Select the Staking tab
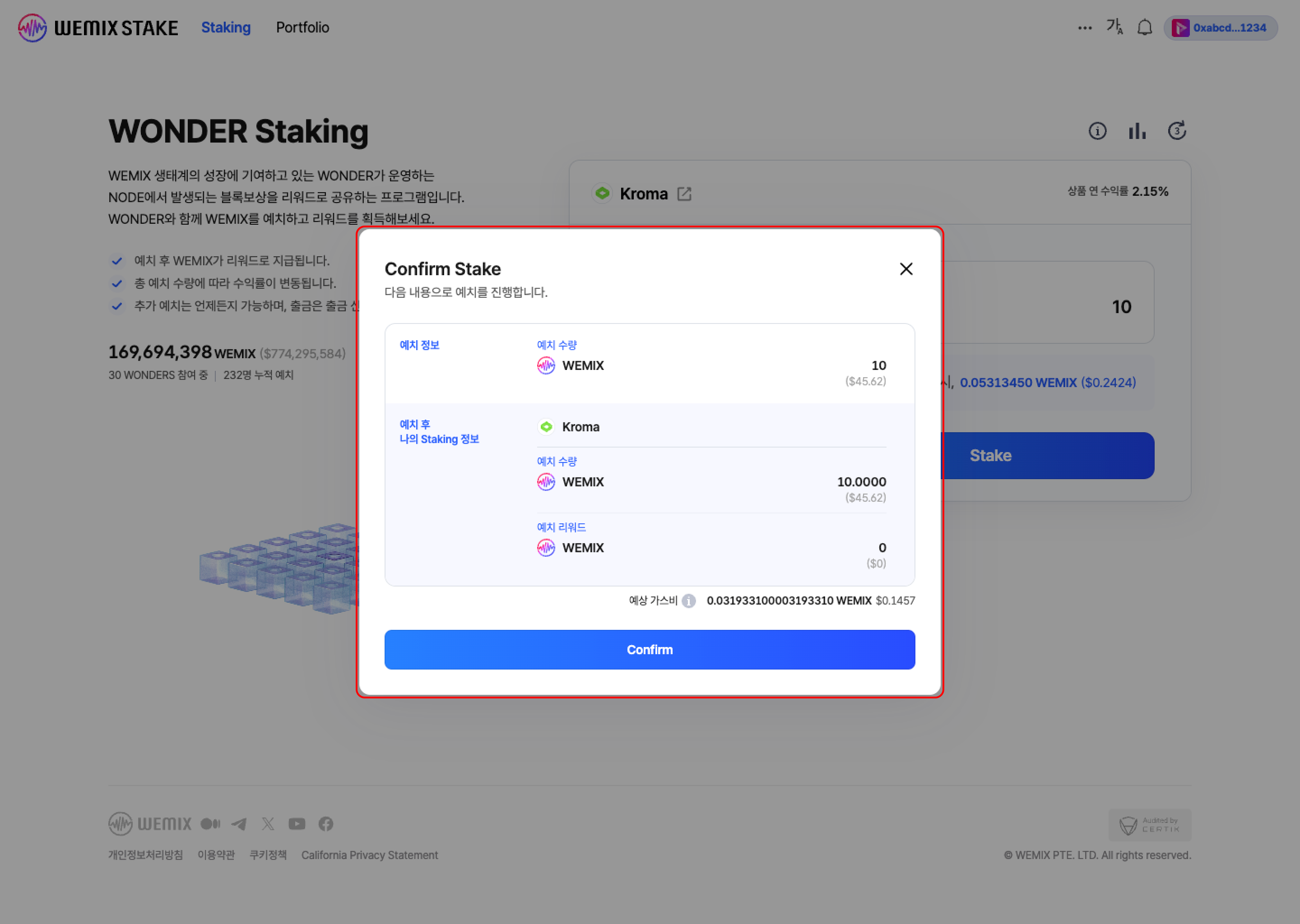This screenshot has width=1300, height=924. pyautogui.click(x=225, y=28)
